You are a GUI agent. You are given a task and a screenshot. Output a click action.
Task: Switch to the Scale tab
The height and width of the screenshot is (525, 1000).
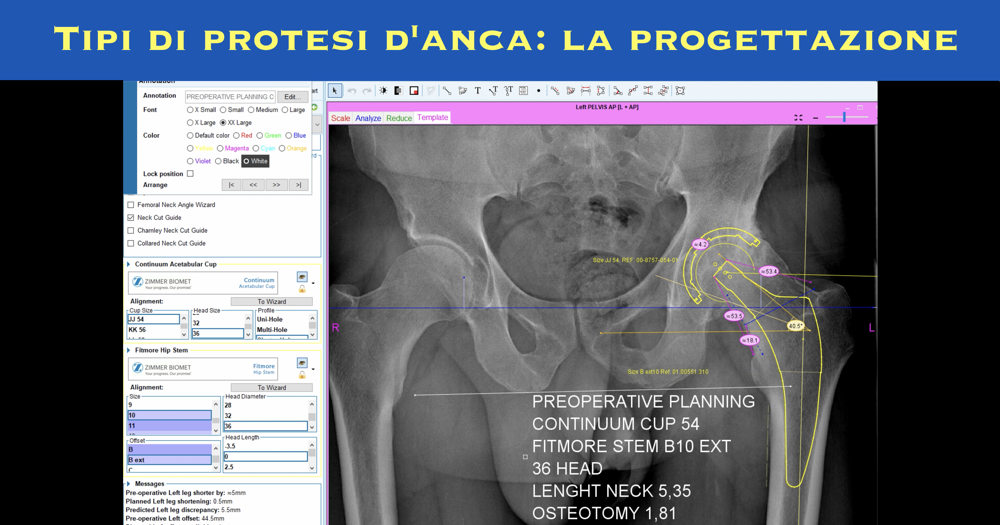point(340,118)
